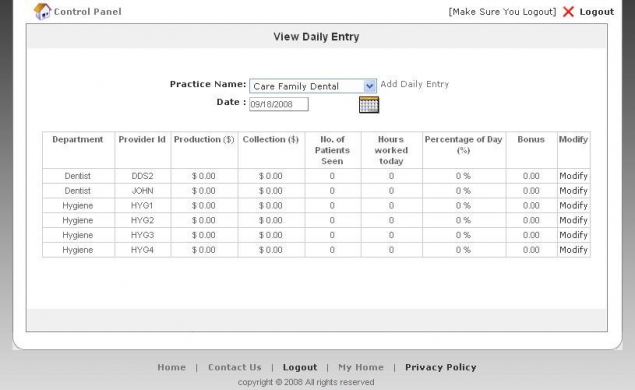The image size is (635, 390).
Task: Click bonus 0.00 in HYG2 row
Action: click(x=531, y=220)
